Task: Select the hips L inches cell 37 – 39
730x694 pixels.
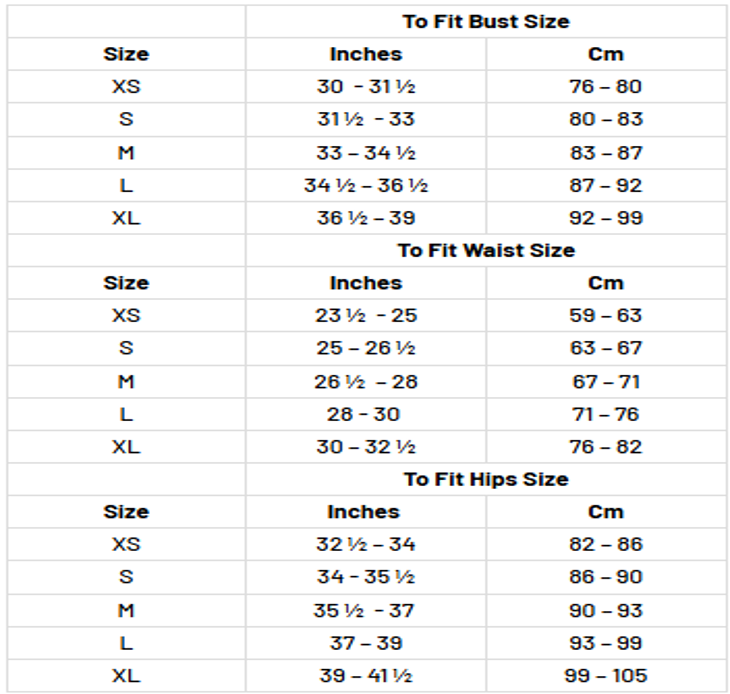Action: 366,643
